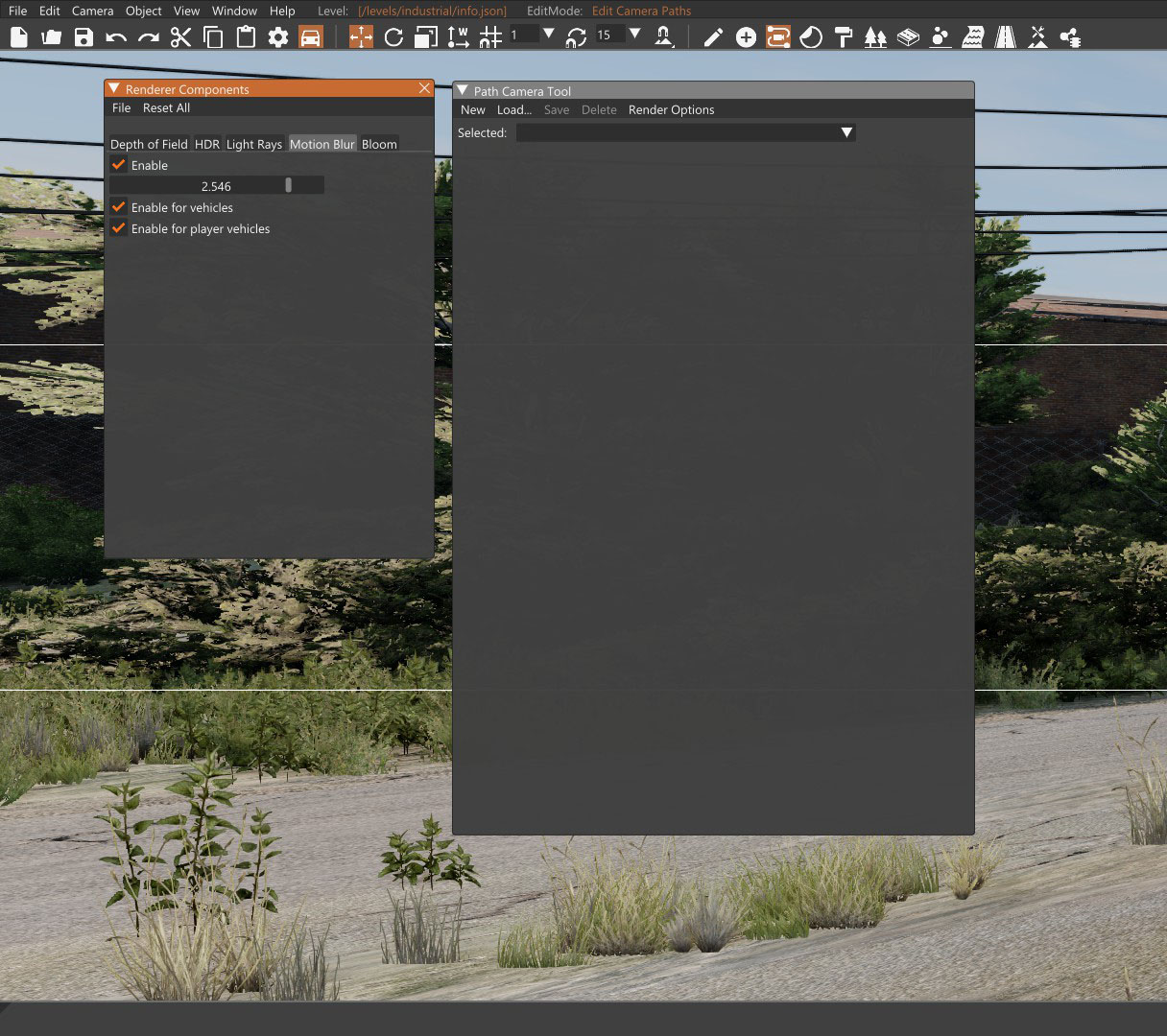Image resolution: width=1167 pixels, height=1036 pixels.
Task: Switch to the HDR tab
Action: coord(207,144)
